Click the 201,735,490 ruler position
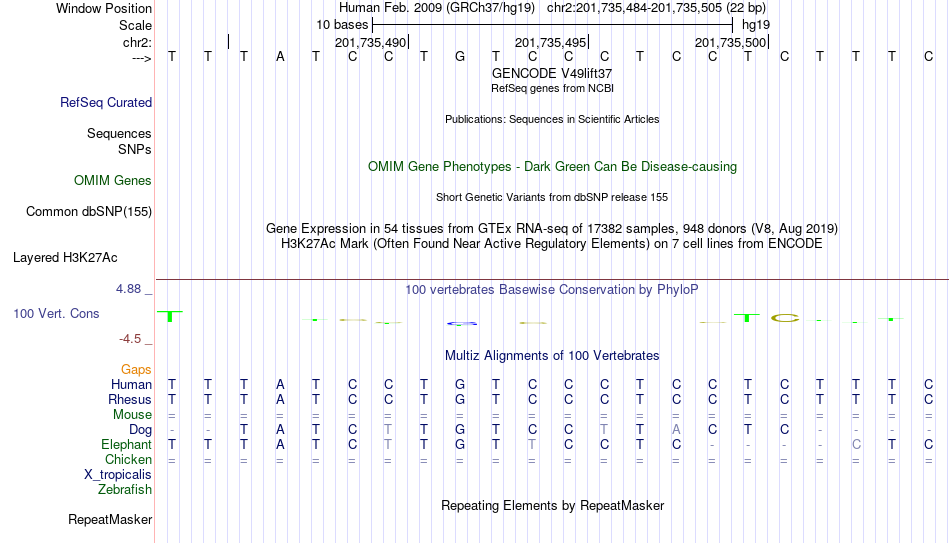The image size is (950, 543). 371,42
